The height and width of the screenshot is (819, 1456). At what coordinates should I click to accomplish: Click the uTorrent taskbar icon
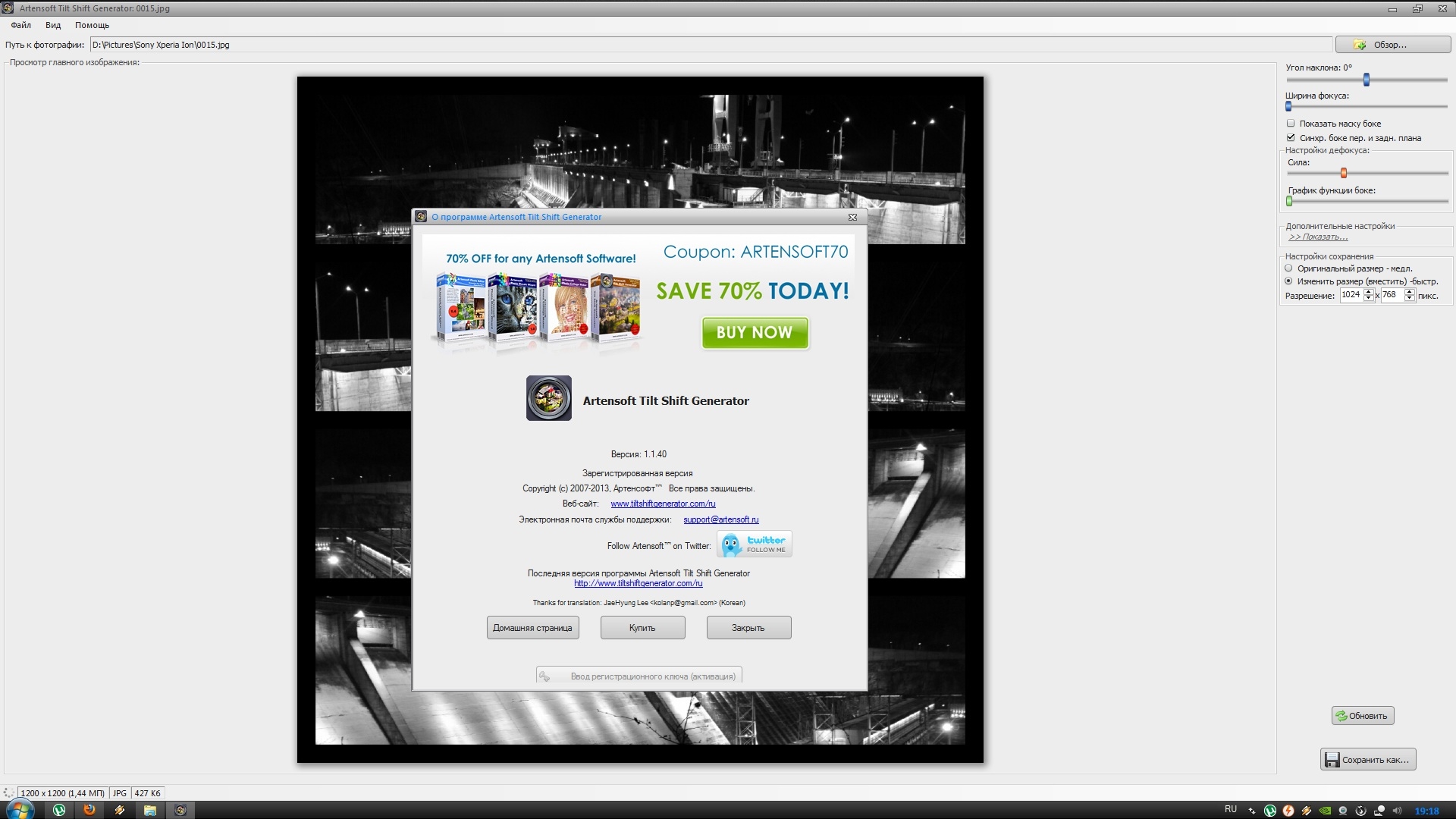pyautogui.click(x=59, y=810)
